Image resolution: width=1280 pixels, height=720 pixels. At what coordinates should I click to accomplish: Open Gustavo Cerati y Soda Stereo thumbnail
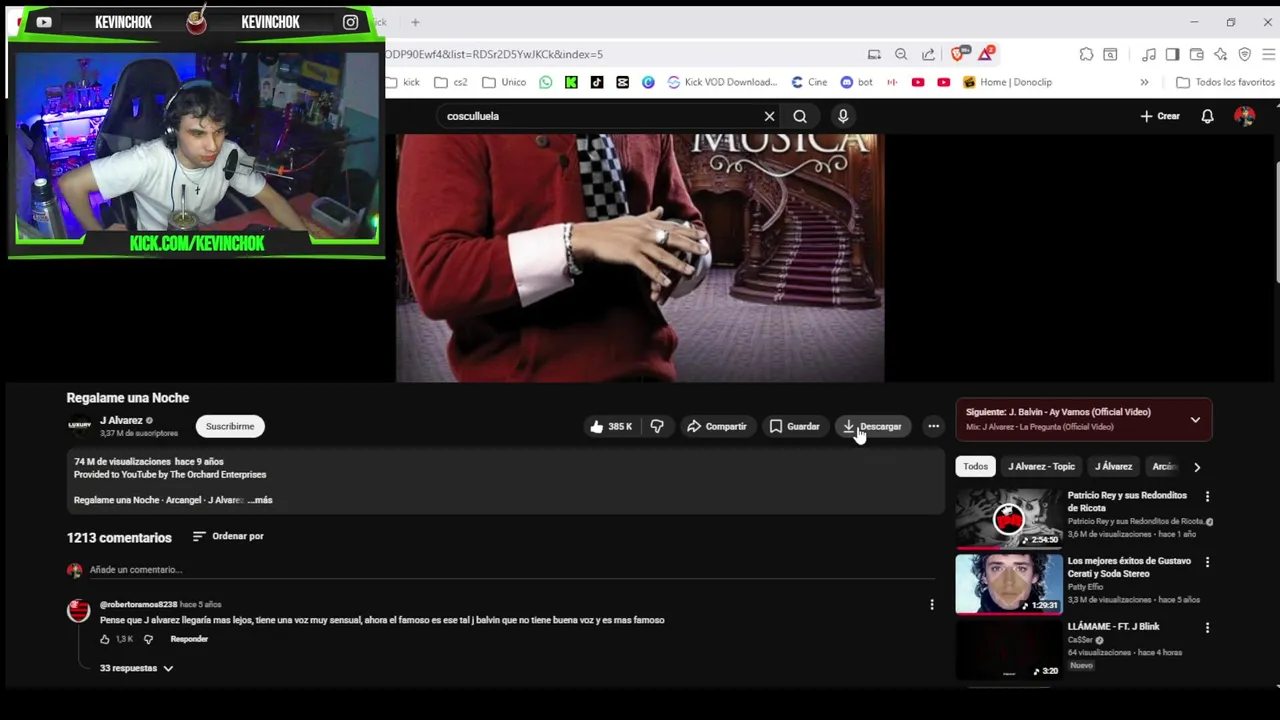[x=1008, y=584]
